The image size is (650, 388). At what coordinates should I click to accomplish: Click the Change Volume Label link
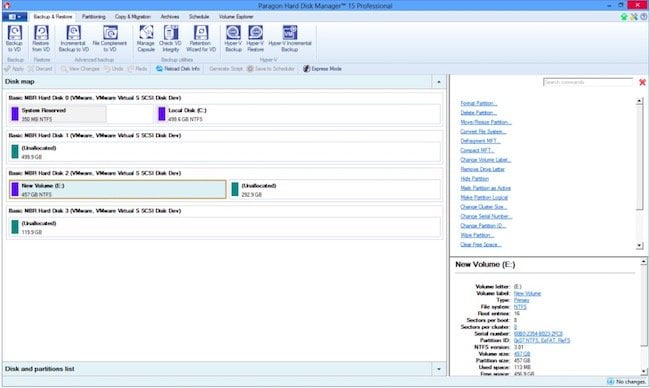pos(485,160)
